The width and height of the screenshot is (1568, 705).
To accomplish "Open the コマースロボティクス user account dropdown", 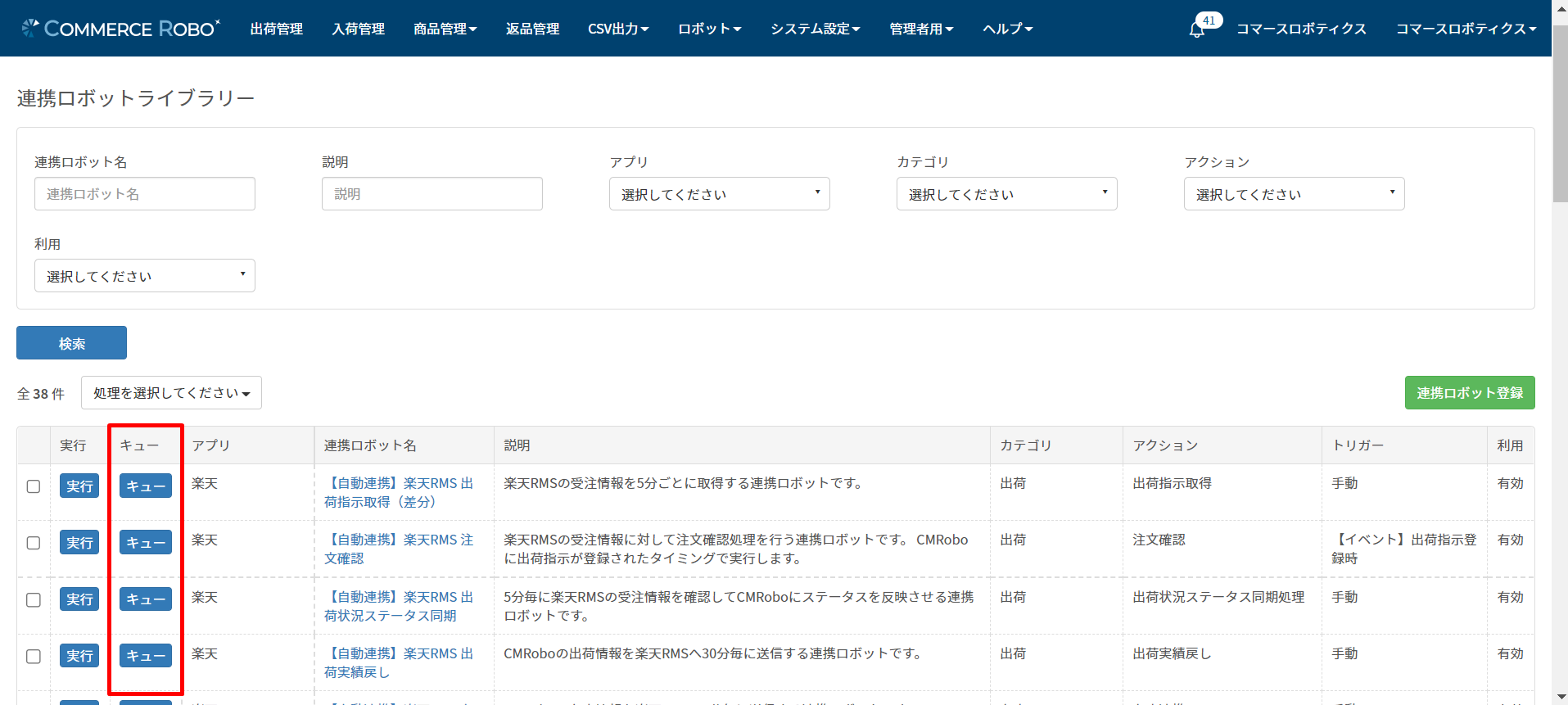I will (x=1466, y=29).
